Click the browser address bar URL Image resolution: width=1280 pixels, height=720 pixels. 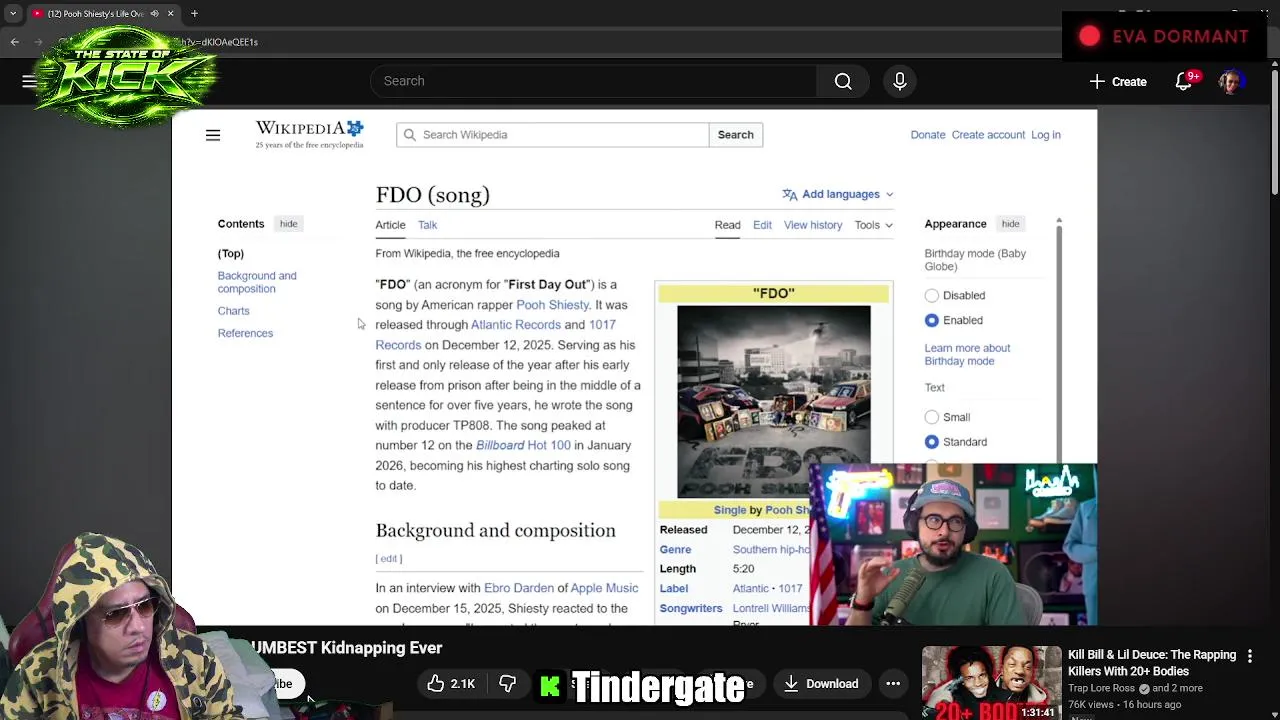pos(220,42)
